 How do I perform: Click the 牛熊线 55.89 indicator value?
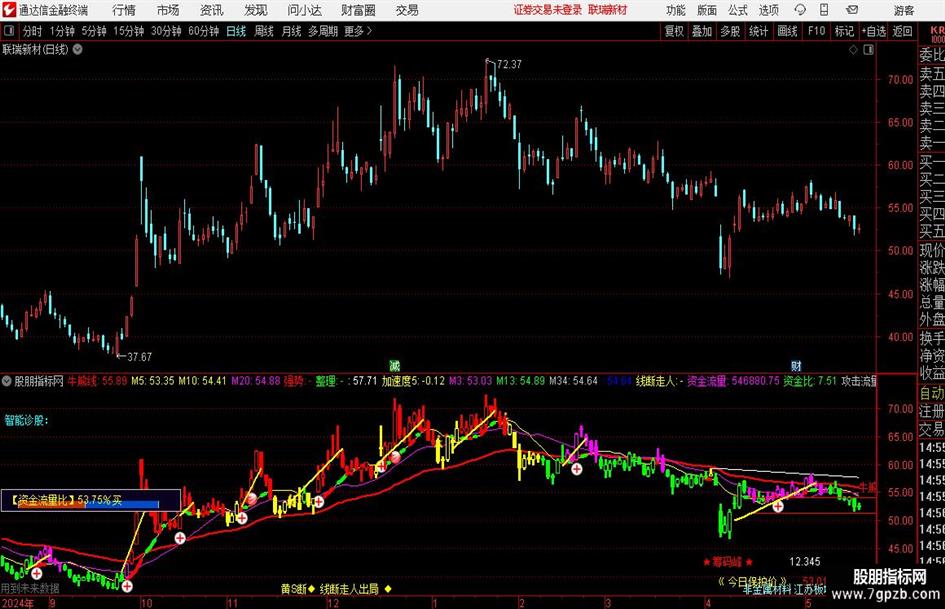click(x=97, y=381)
